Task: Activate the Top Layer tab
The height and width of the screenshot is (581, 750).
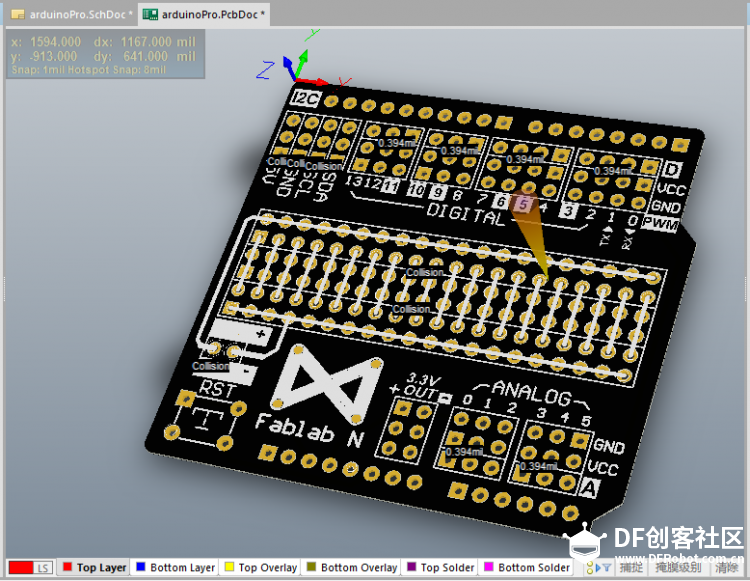Action: pyautogui.click(x=94, y=568)
